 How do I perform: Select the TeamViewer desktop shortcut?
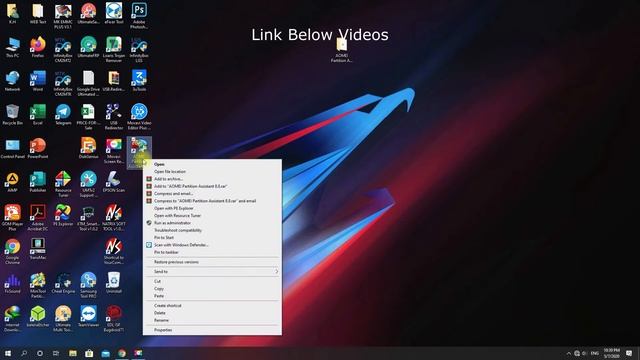point(88,317)
